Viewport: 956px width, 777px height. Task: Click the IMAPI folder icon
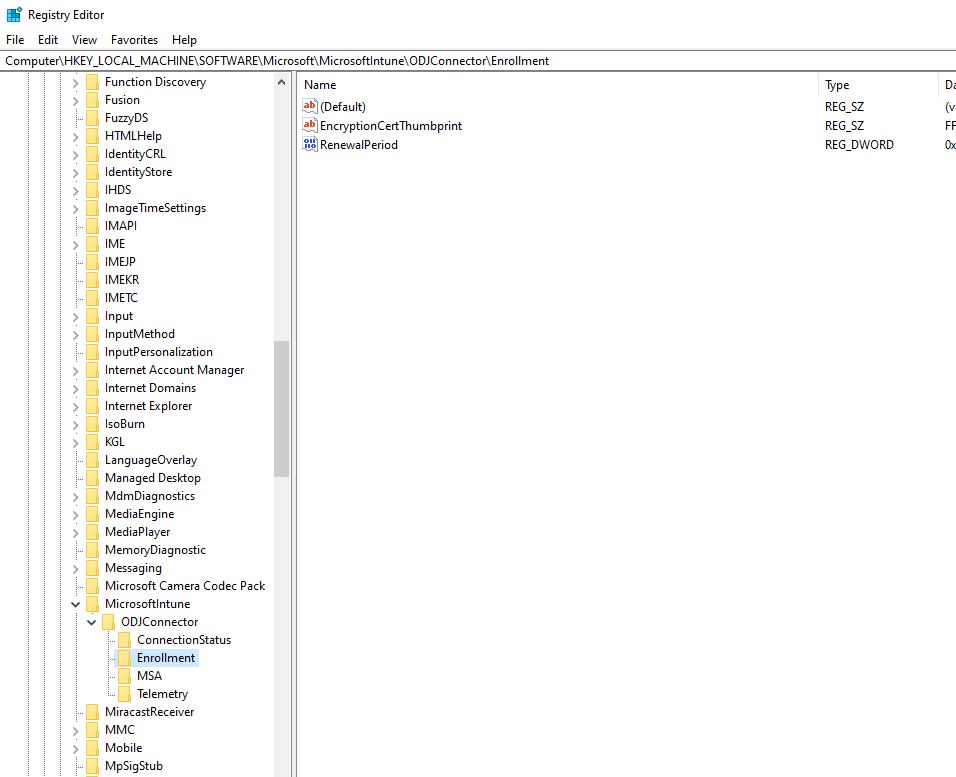coord(93,226)
